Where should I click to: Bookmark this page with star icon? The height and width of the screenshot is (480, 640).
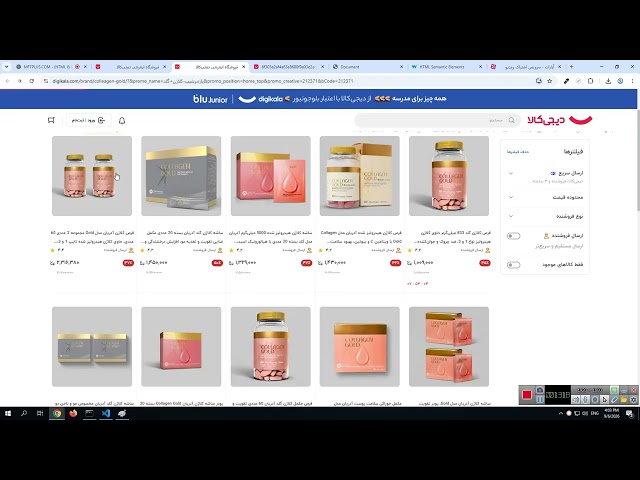[x=550, y=81]
